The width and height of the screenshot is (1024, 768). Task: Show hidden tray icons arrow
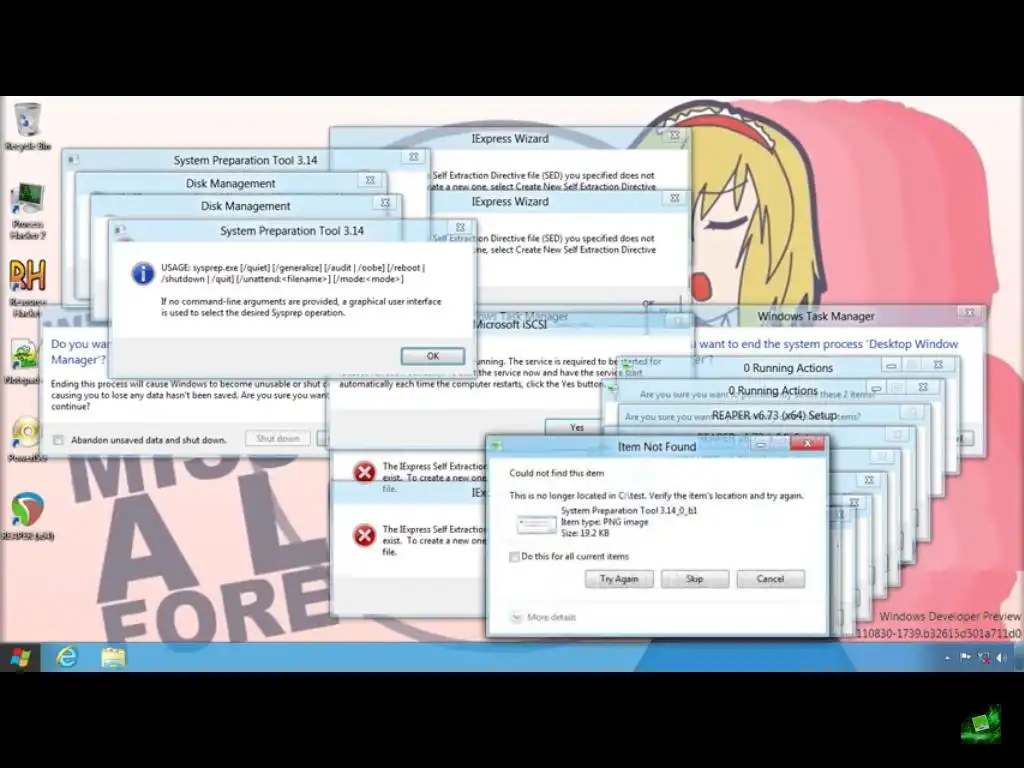tap(947, 658)
